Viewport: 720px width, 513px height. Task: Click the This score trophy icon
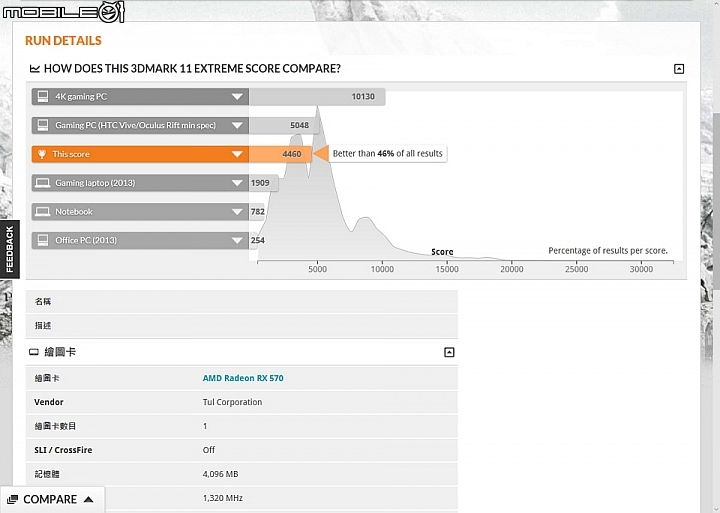42,154
